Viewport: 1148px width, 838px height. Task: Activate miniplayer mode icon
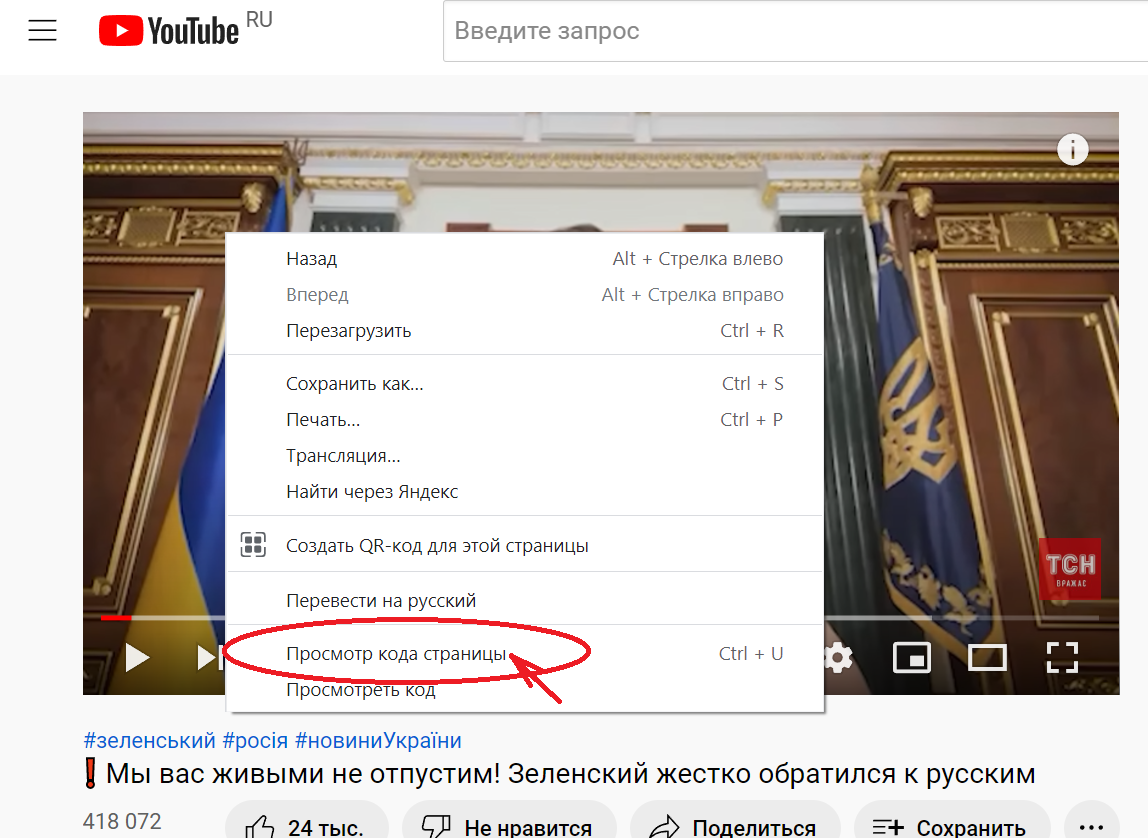click(911, 657)
